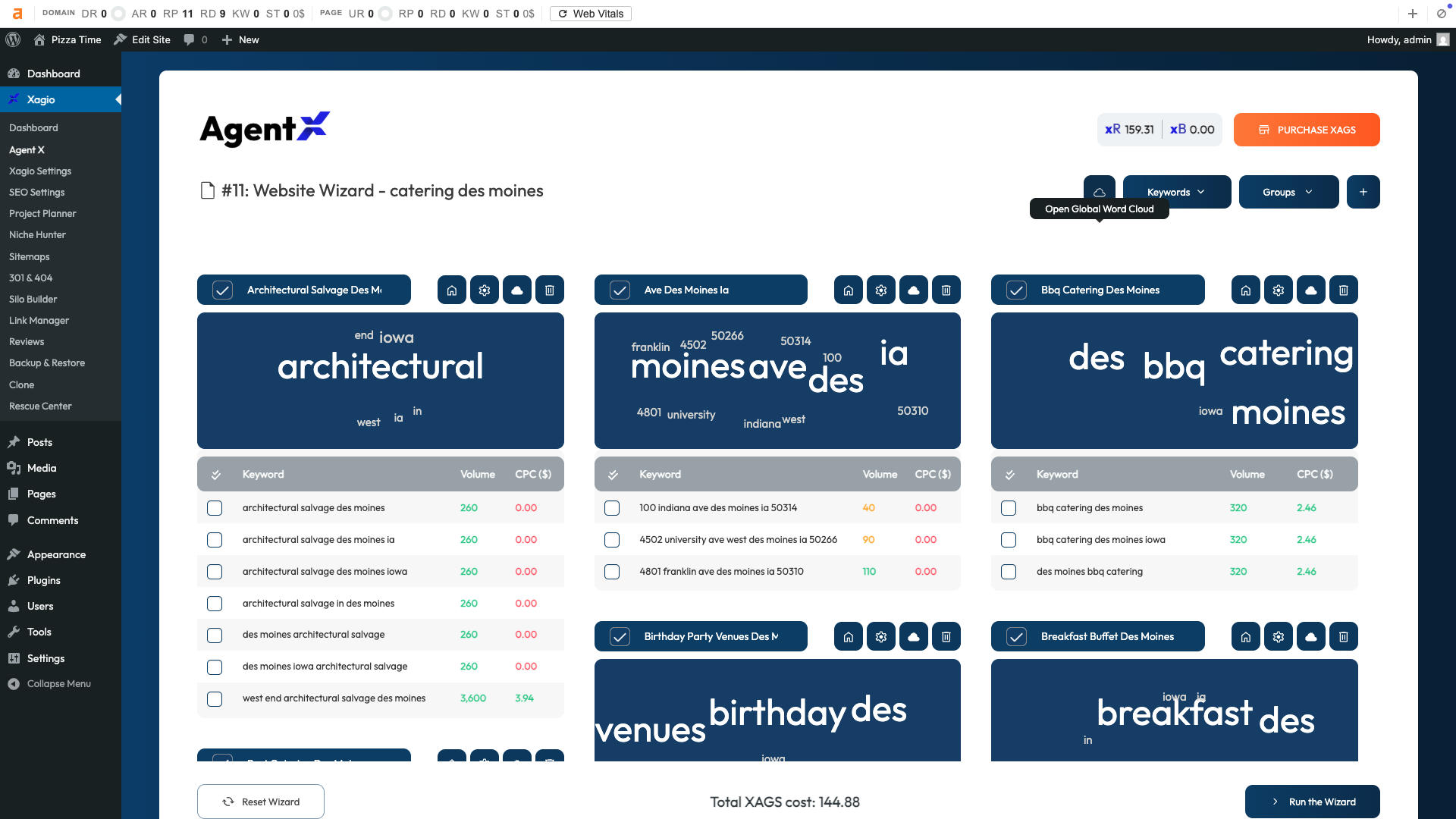Delete Bbq Catering group with trash icon
Image resolution: width=1456 pixels, height=819 pixels.
tap(1344, 290)
